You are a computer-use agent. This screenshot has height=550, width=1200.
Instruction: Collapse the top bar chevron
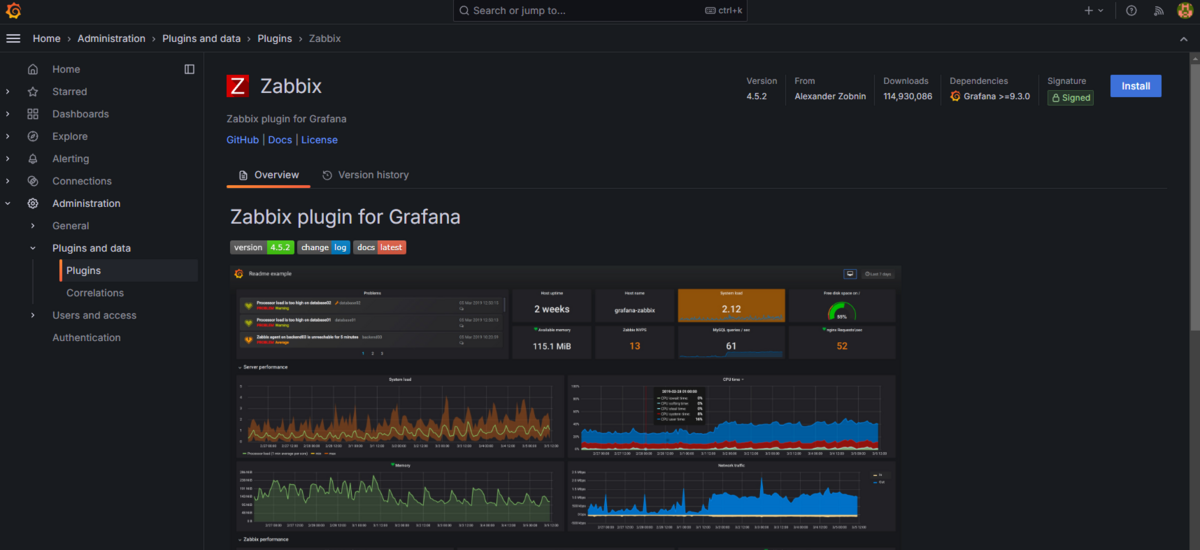click(1182, 38)
